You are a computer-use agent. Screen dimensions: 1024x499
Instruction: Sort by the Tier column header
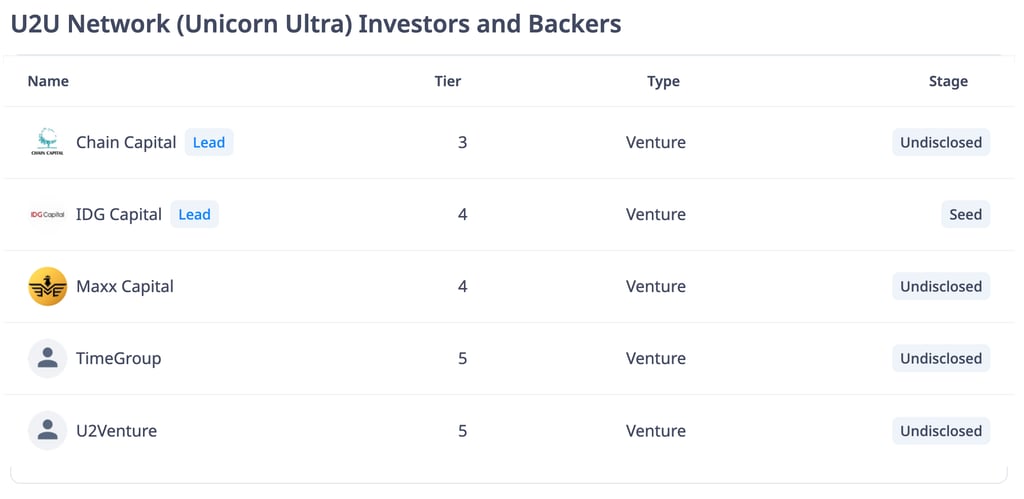pos(448,81)
